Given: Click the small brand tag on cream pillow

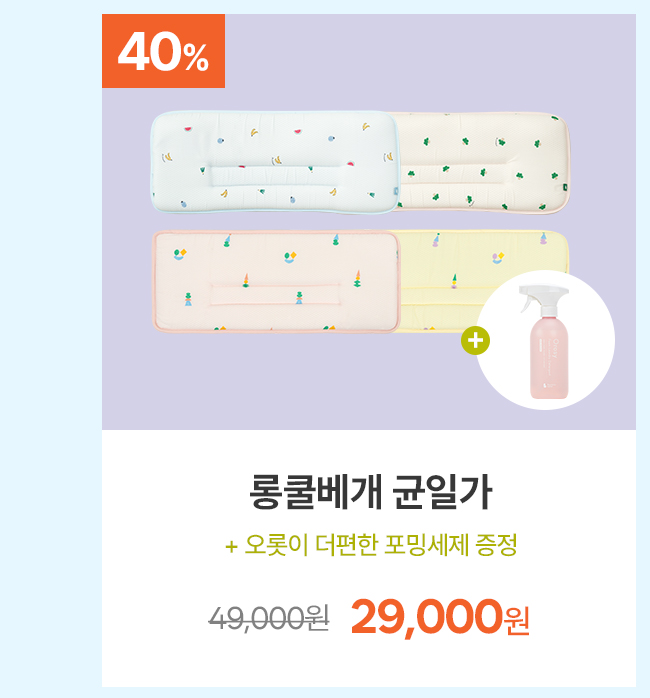Looking at the screenshot, I should click(x=565, y=188).
